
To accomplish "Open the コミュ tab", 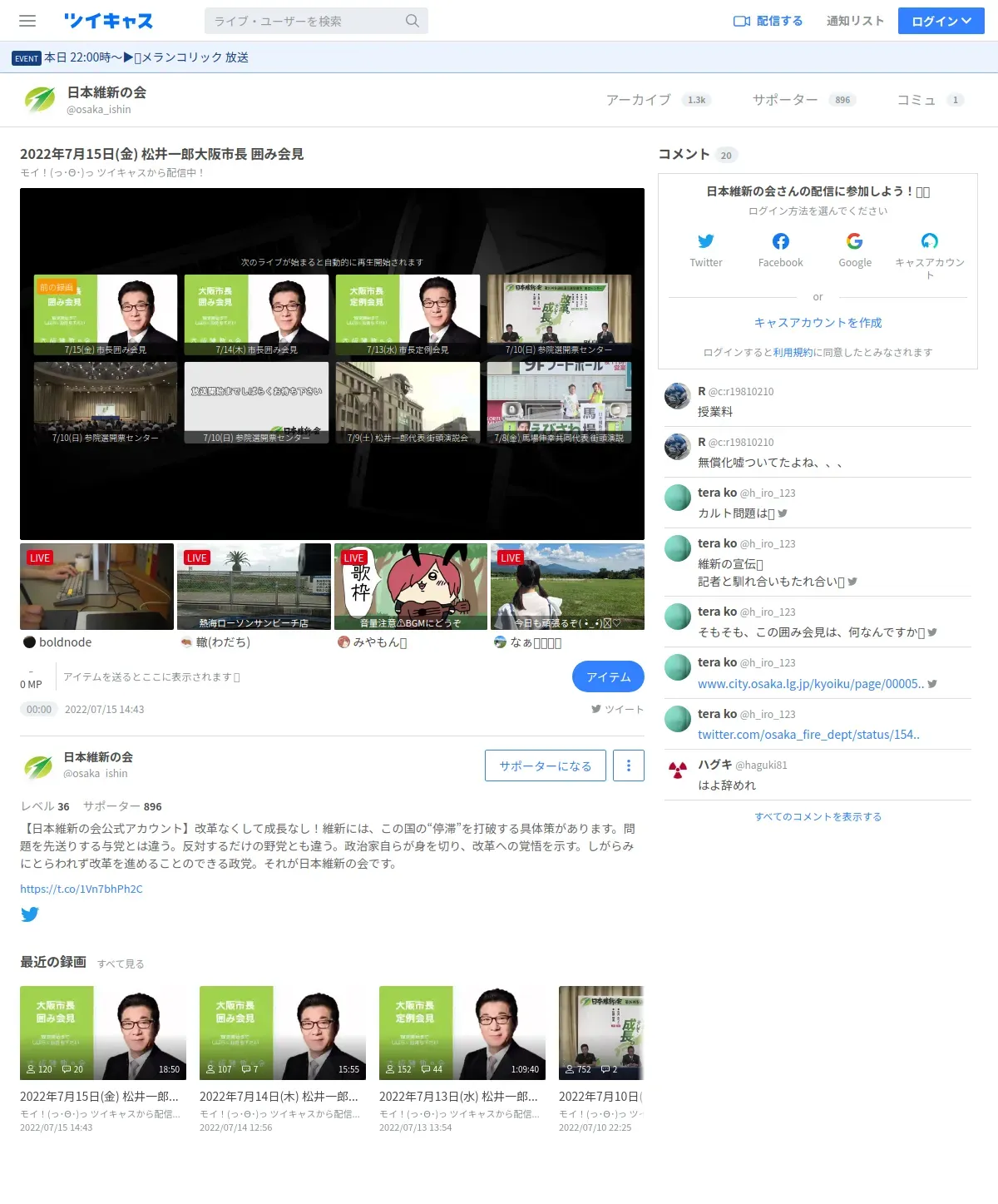I will [x=930, y=100].
